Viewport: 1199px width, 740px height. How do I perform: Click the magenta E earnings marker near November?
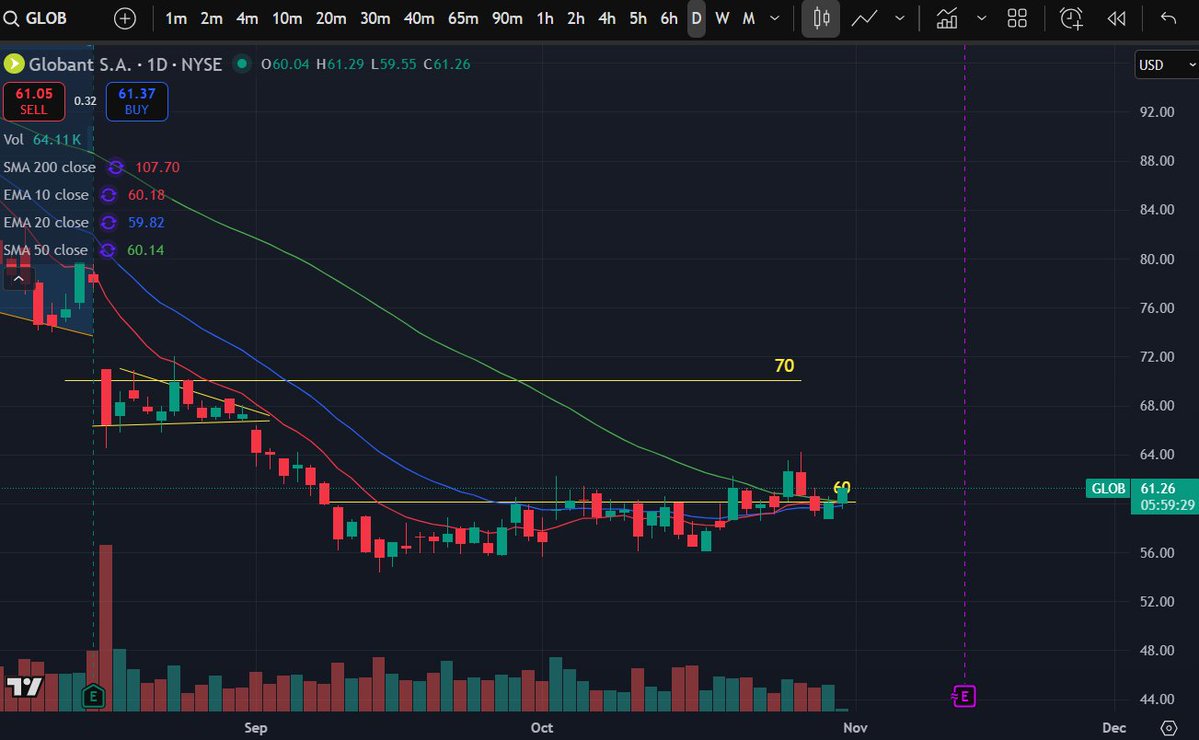(963, 696)
